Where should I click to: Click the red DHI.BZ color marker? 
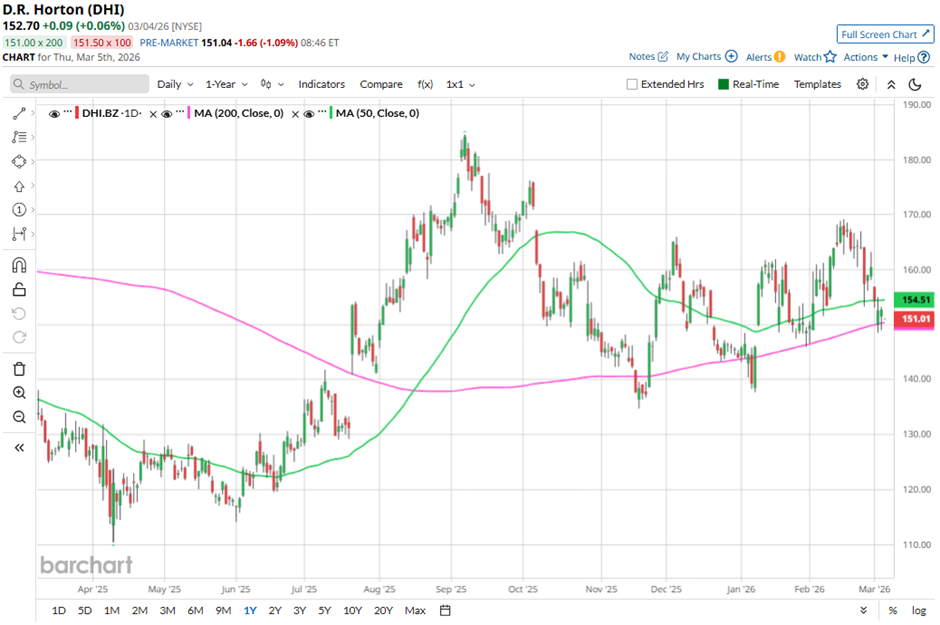click(77, 113)
